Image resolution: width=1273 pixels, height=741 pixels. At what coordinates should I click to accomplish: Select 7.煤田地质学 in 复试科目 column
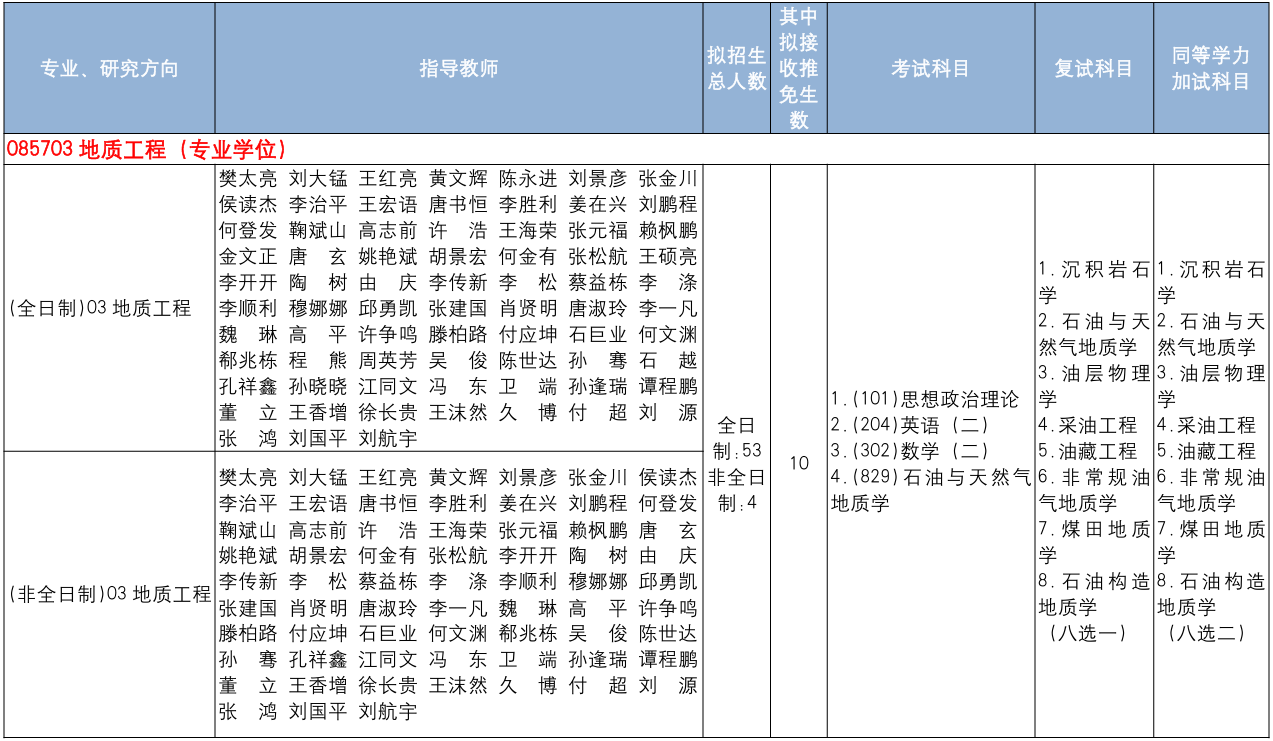coord(1094,542)
